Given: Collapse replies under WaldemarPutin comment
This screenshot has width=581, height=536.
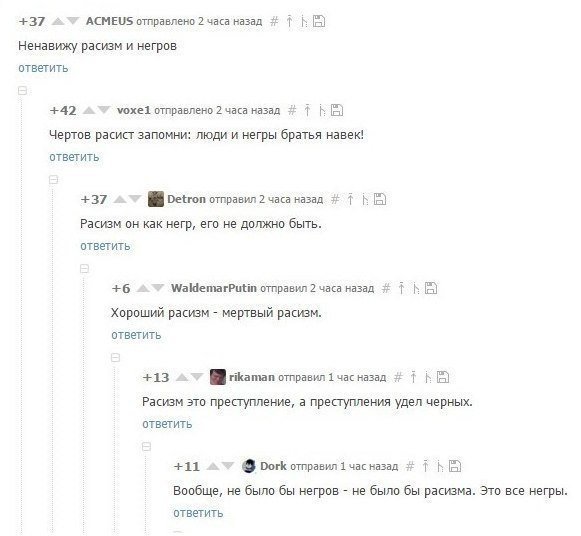Looking at the screenshot, I should point(116,357).
